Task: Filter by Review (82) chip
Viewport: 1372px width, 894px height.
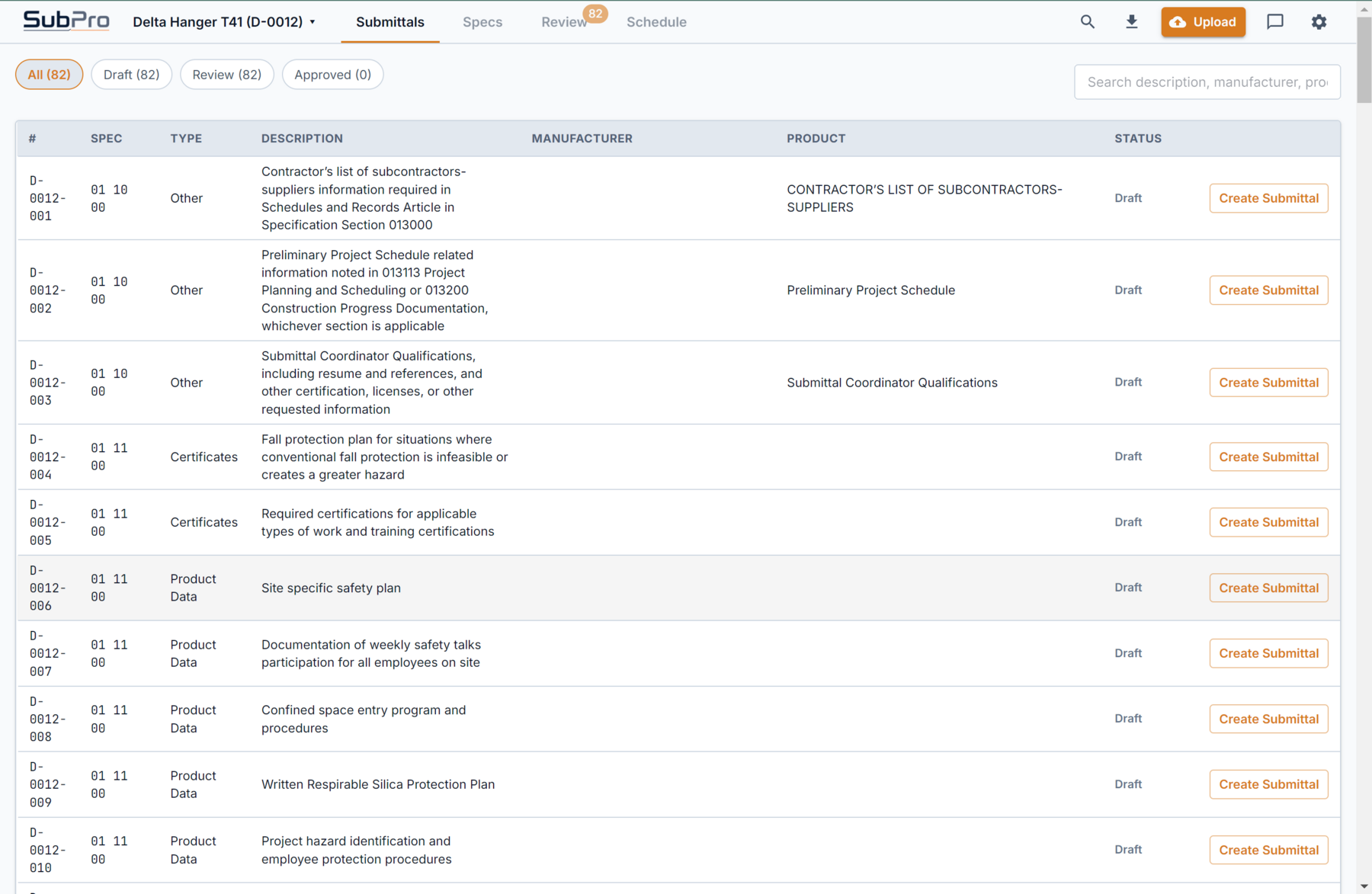Action: click(227, 75)
